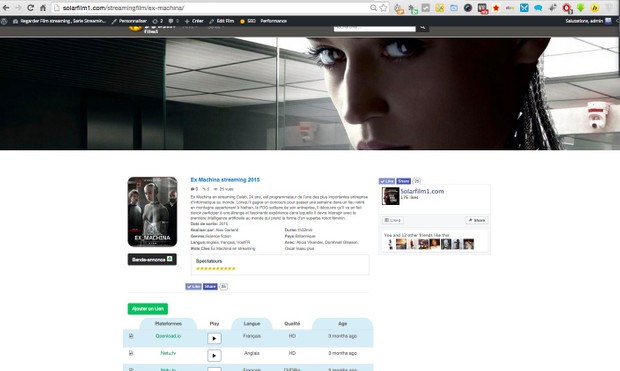
Task: Play the Openload.io Français stream
Action: [x=214, y=338]
